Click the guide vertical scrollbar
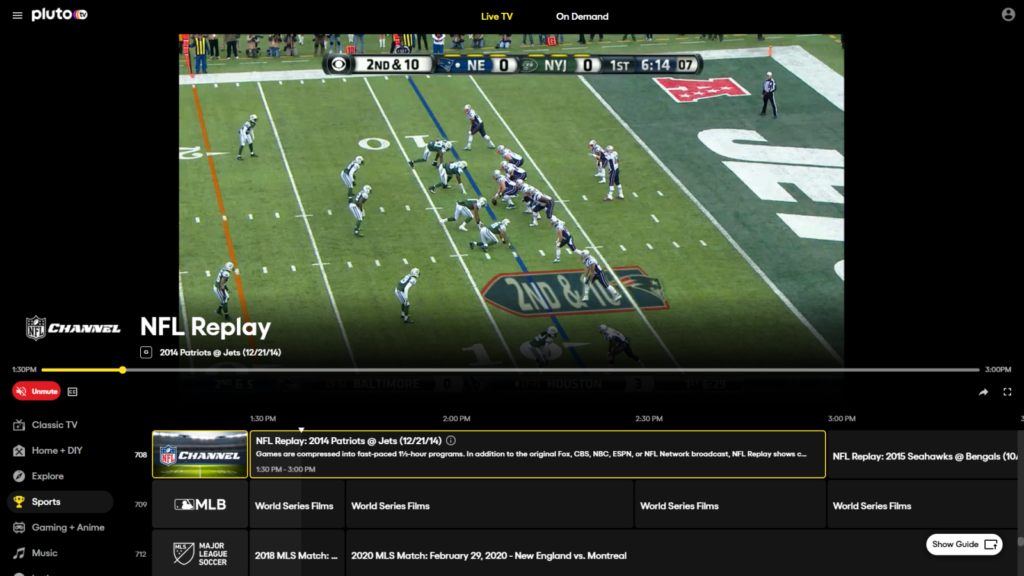Viewport: 1024px width, 576px height. point(1020,542)
